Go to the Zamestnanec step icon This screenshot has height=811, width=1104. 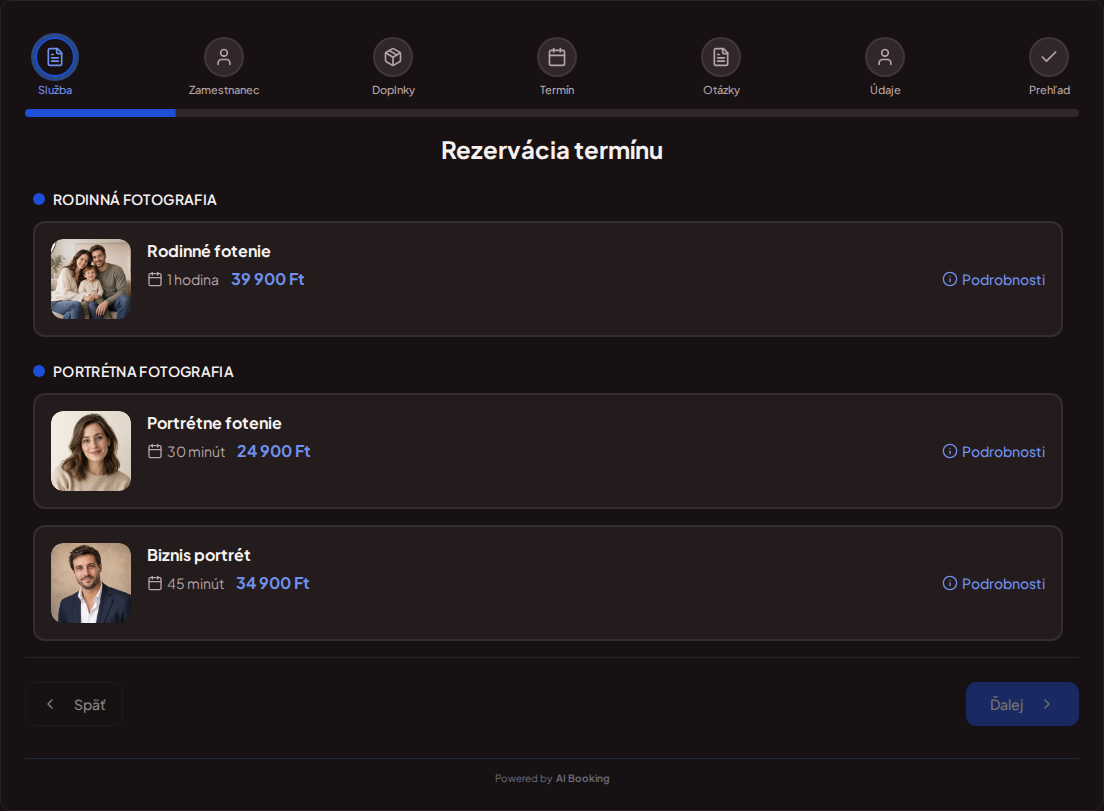[224, 57]
